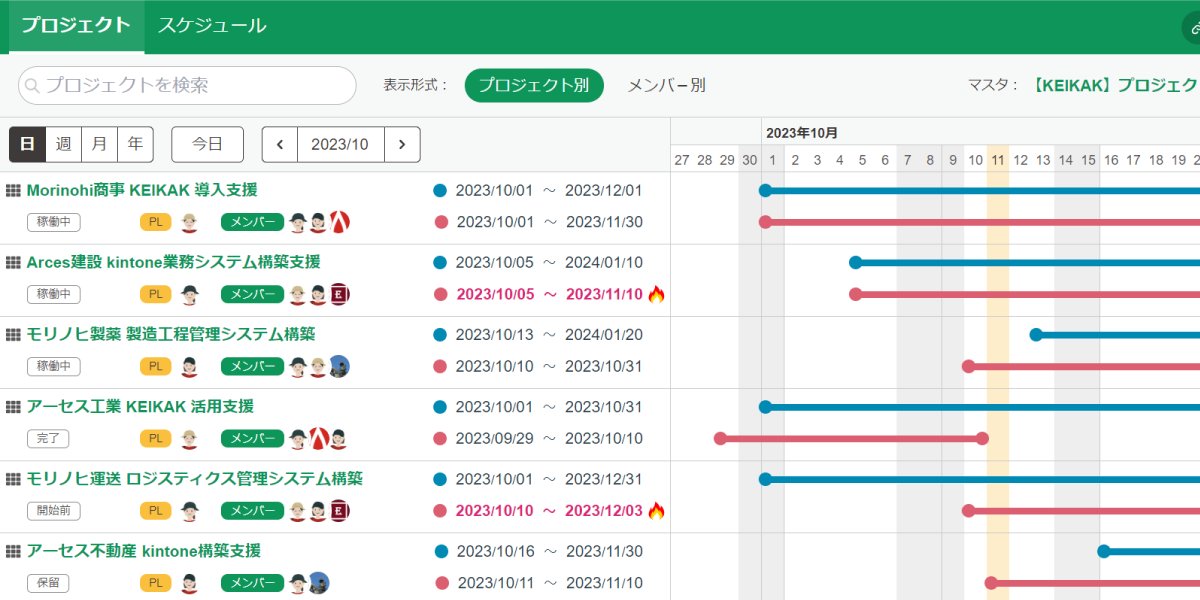Click E member avatar in モリノヒ運送 row
The height and width of the screenshot is (600, 1200).
point(339,510)
